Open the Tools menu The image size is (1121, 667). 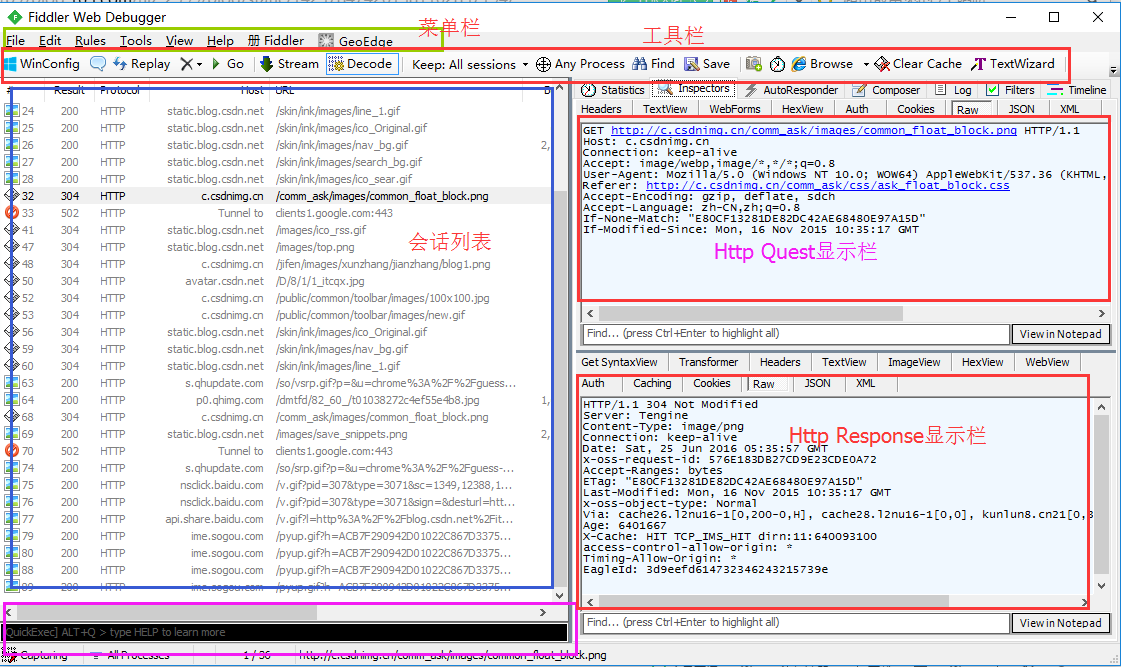(135, 41)
